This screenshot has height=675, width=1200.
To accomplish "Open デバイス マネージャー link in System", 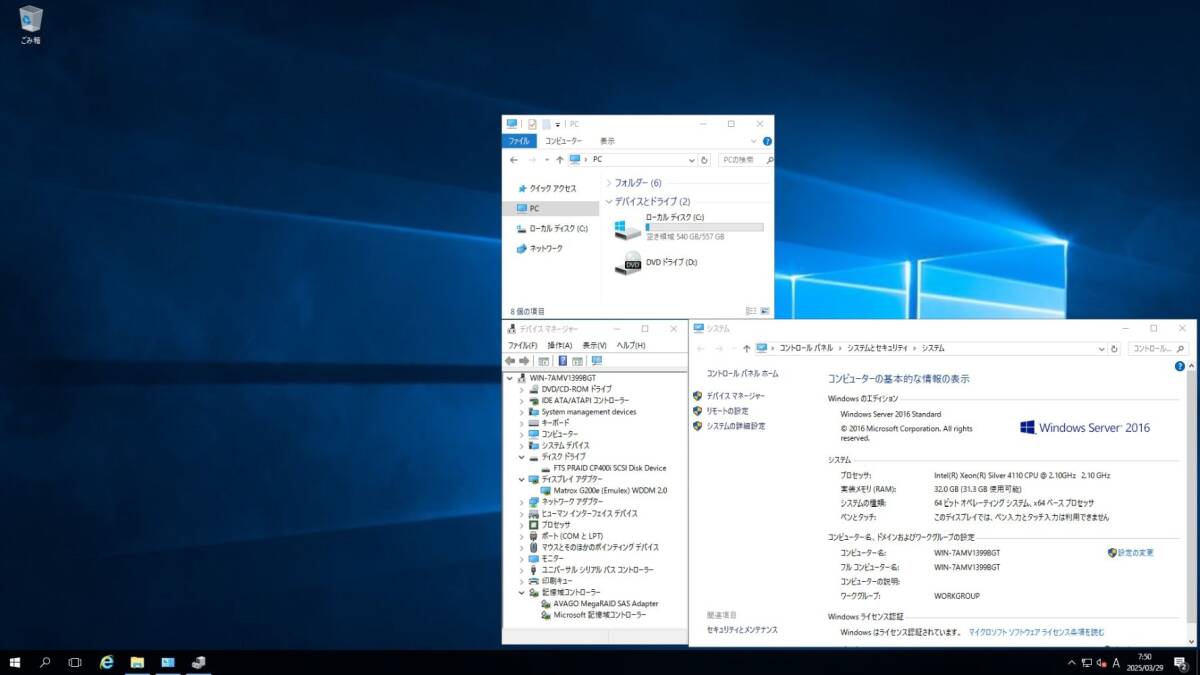I will pos(735,396).
